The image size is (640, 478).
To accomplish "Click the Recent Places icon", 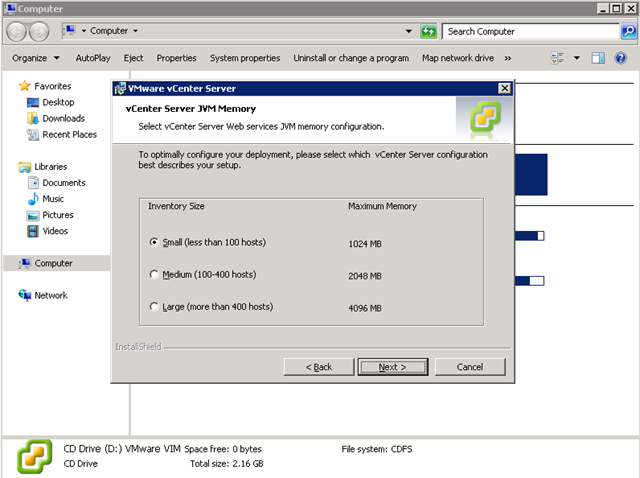I will click(33, 134).
